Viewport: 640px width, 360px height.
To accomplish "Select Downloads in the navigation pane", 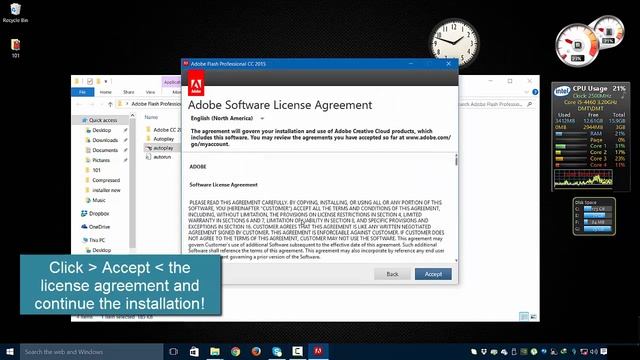I will point(105,140).
